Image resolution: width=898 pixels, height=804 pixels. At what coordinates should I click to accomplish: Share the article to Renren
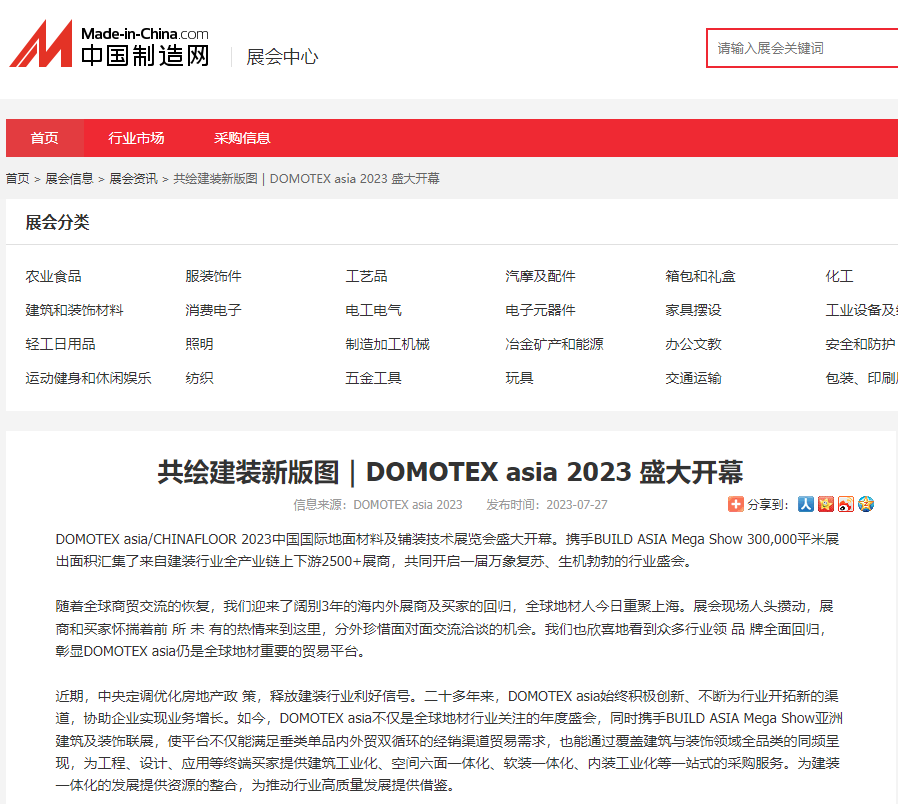click(x=806, y=504)
